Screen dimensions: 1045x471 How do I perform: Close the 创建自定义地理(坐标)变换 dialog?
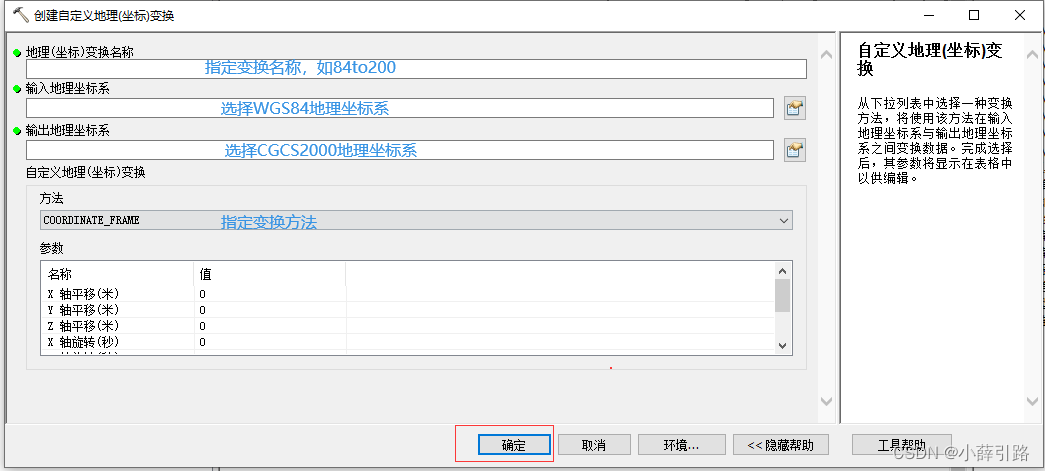[1020, 15]
